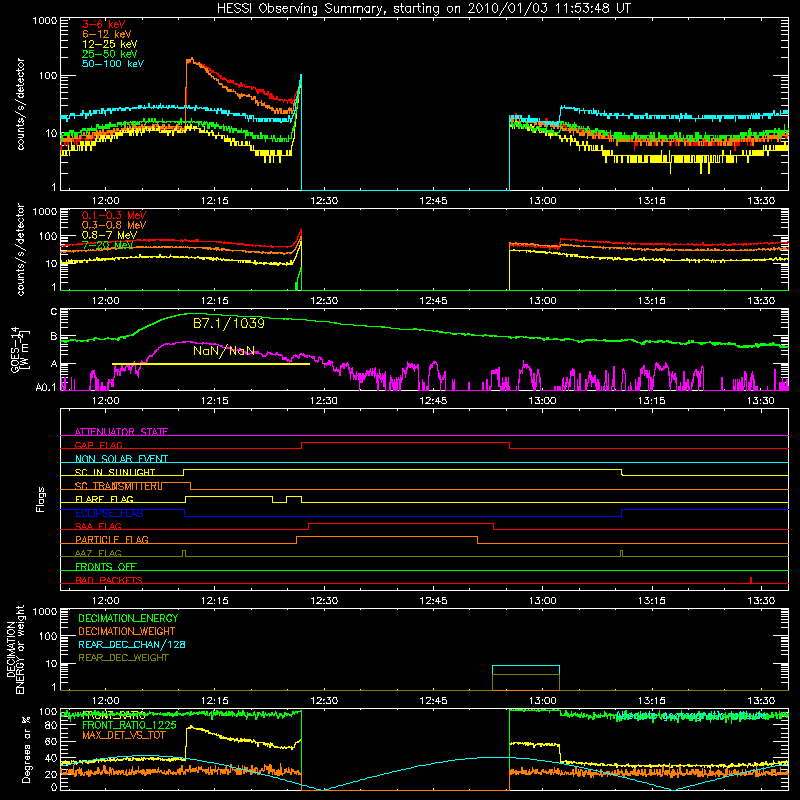Select the NON_SOLAR_EVENT flag label
The image size is (800, 800).
121,459
